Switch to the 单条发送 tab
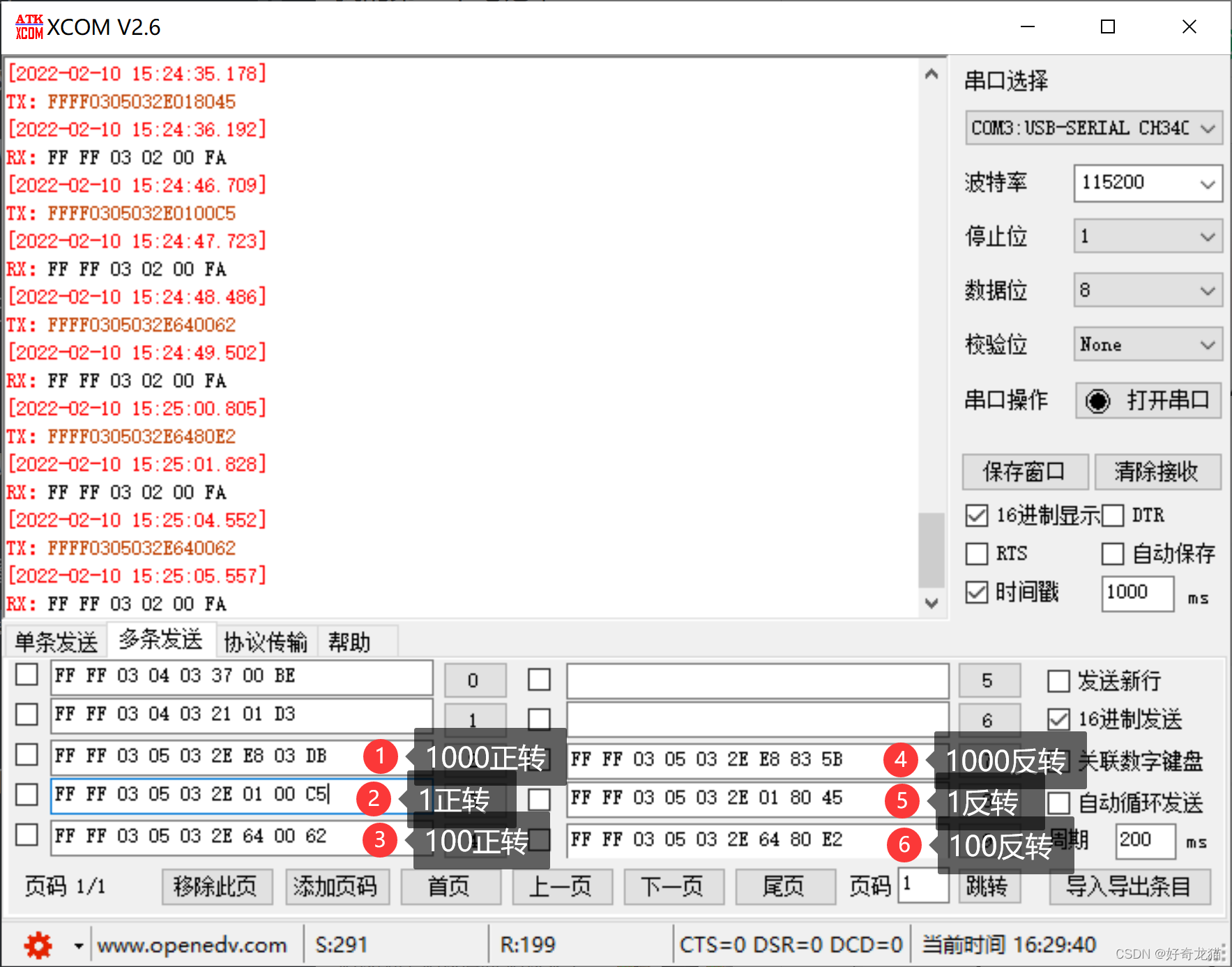The width and height of the screenshot is (1232, 967). tap(56, 642)
